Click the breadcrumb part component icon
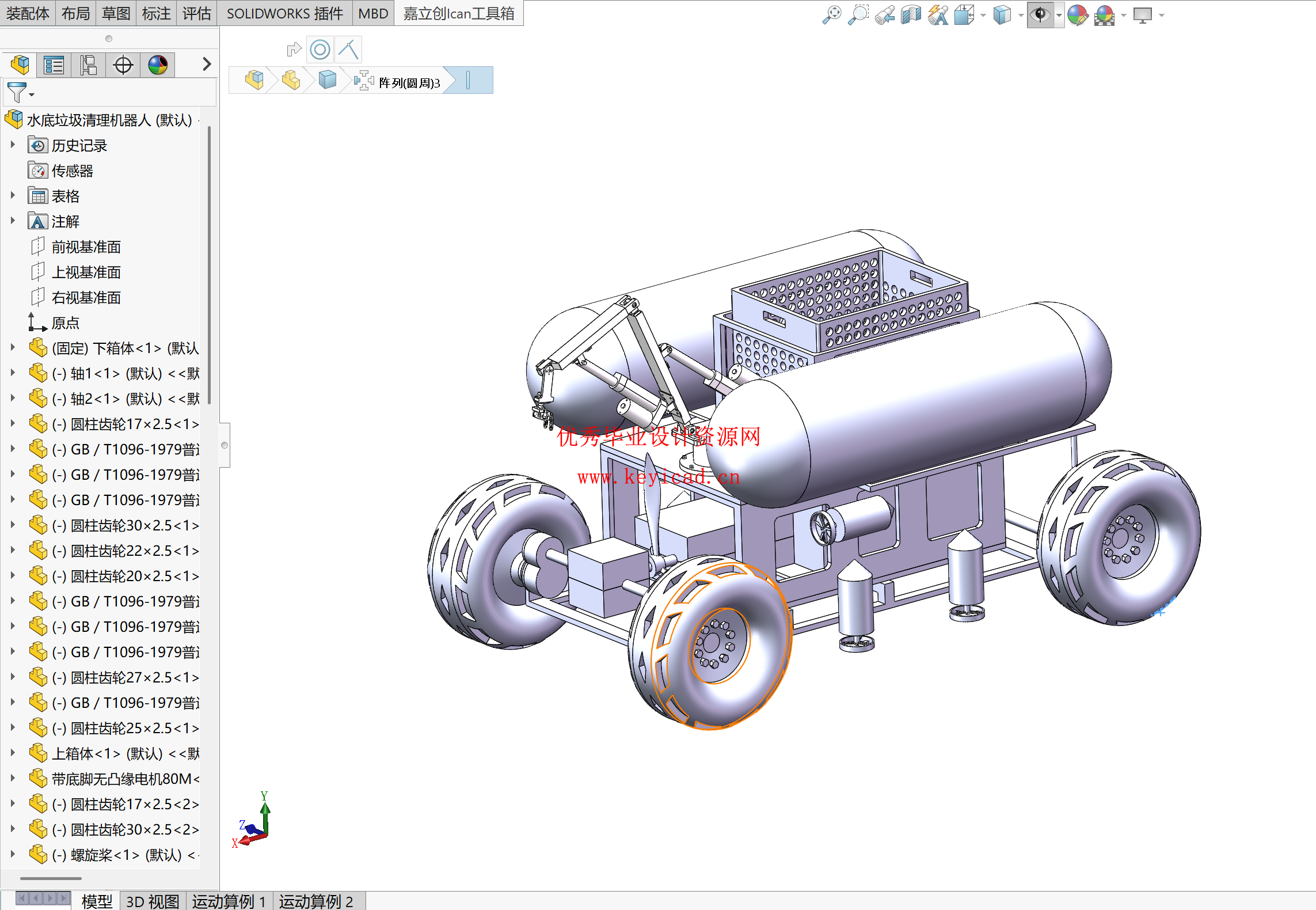The width and height of the screenshot is (1316, 910). (291, 80)
